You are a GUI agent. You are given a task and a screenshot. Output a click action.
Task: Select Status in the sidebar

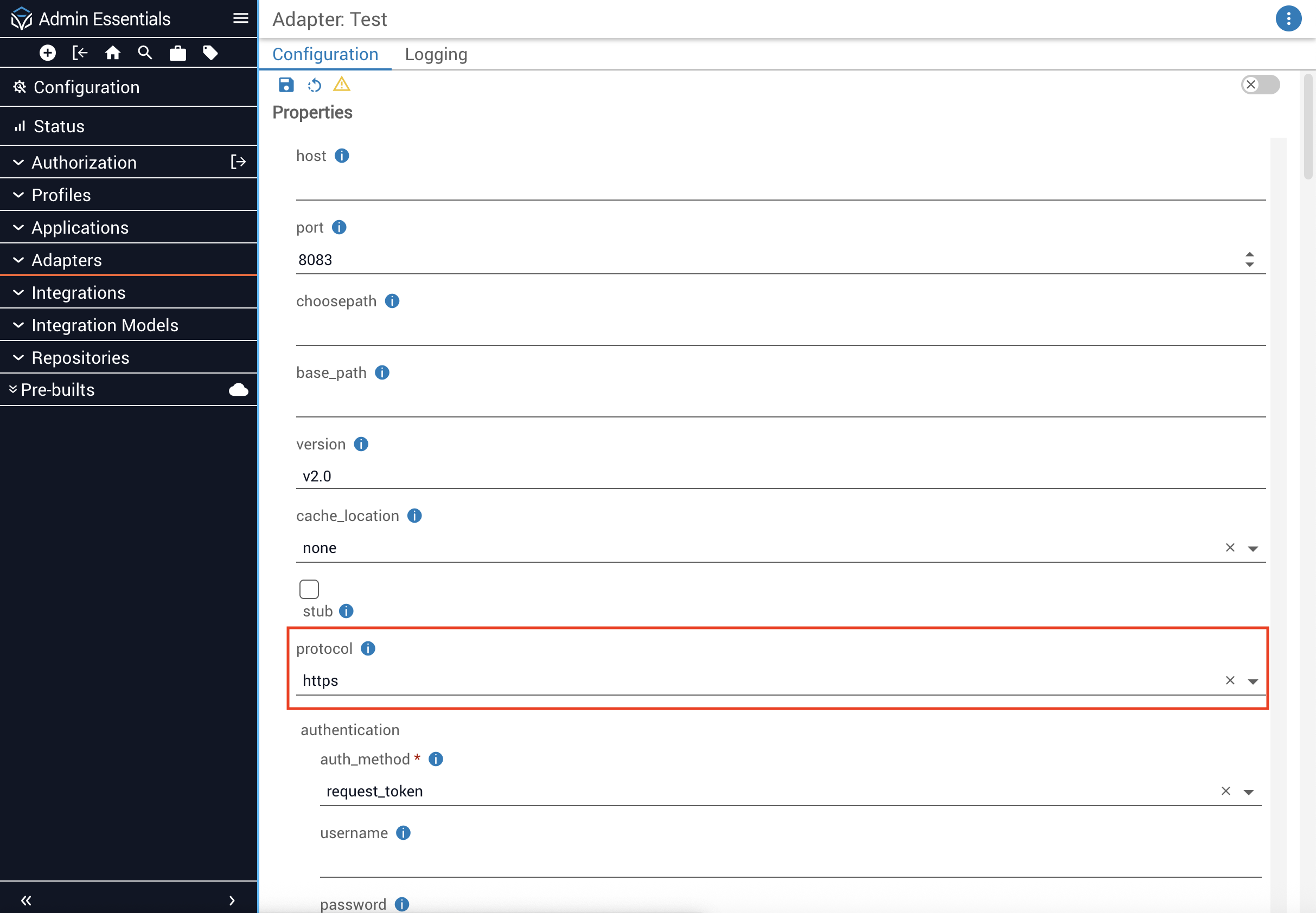tap(59, 126)
